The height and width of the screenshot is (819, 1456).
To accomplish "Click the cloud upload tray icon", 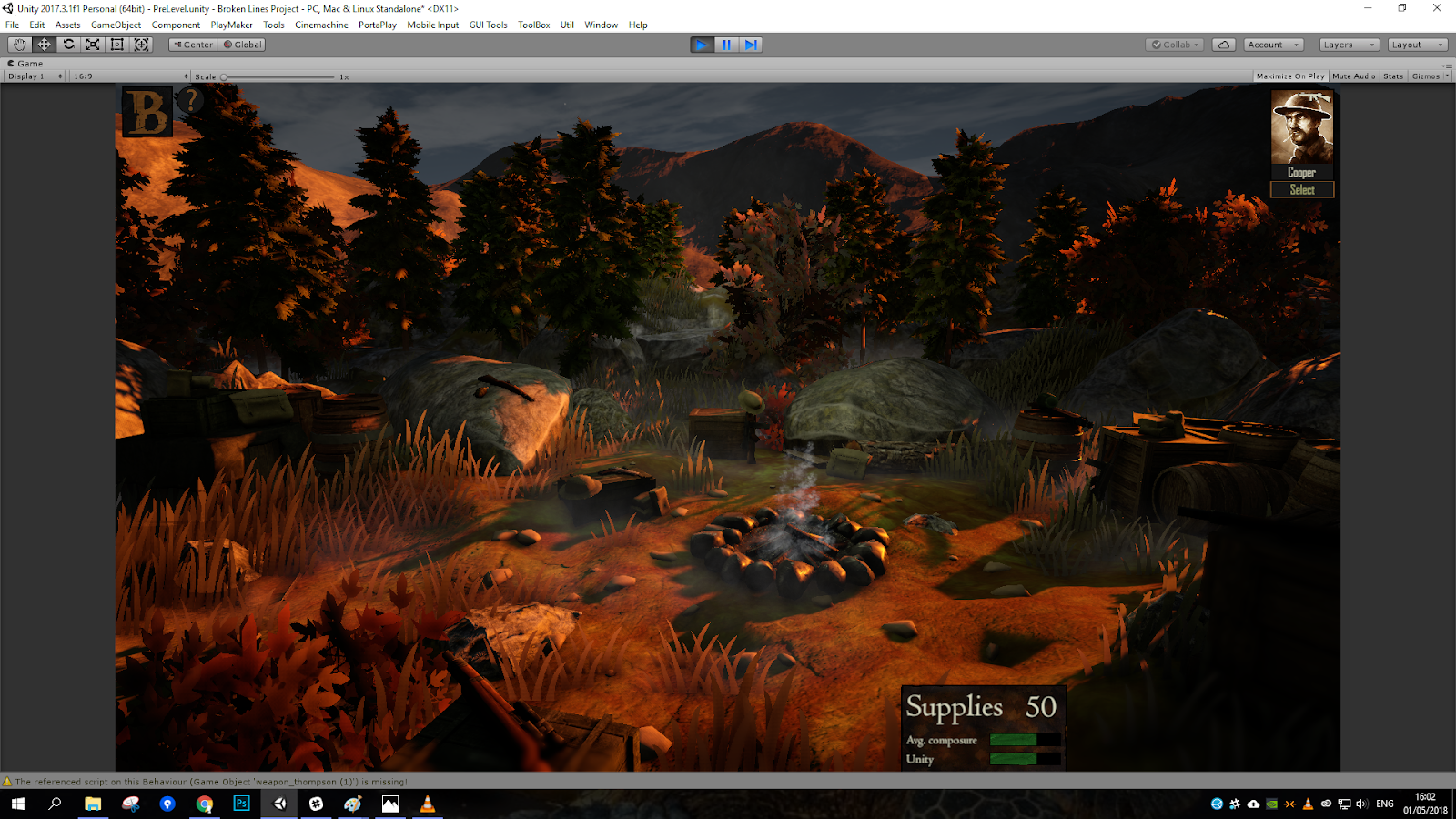I will 1253,804.
